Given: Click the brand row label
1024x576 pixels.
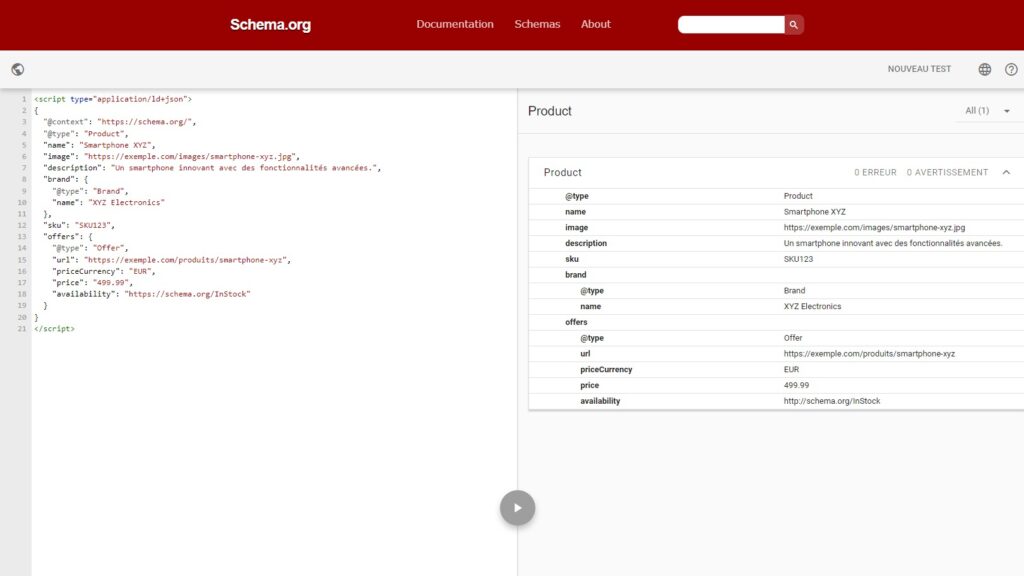Looking at the screenshot, I should [x=575, y=275].
